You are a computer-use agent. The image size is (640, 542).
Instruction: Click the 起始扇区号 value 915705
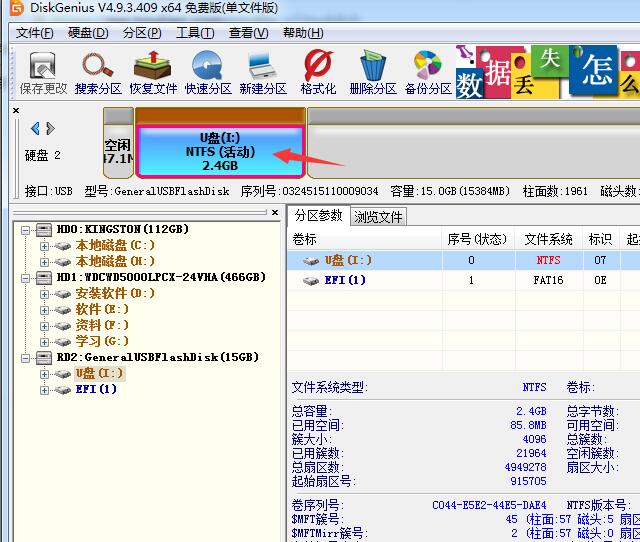click(x=528, y=481)
